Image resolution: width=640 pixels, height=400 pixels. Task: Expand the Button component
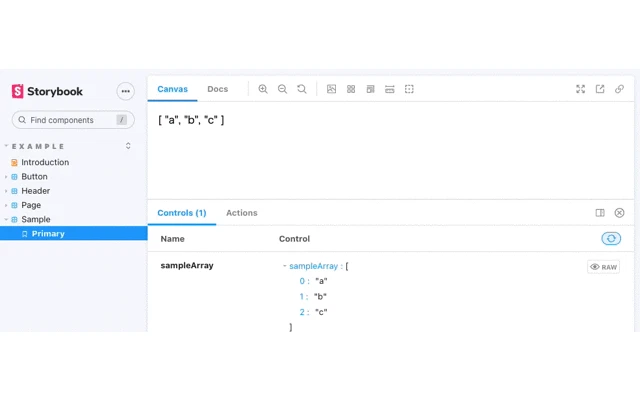click(x=6, y=177)
